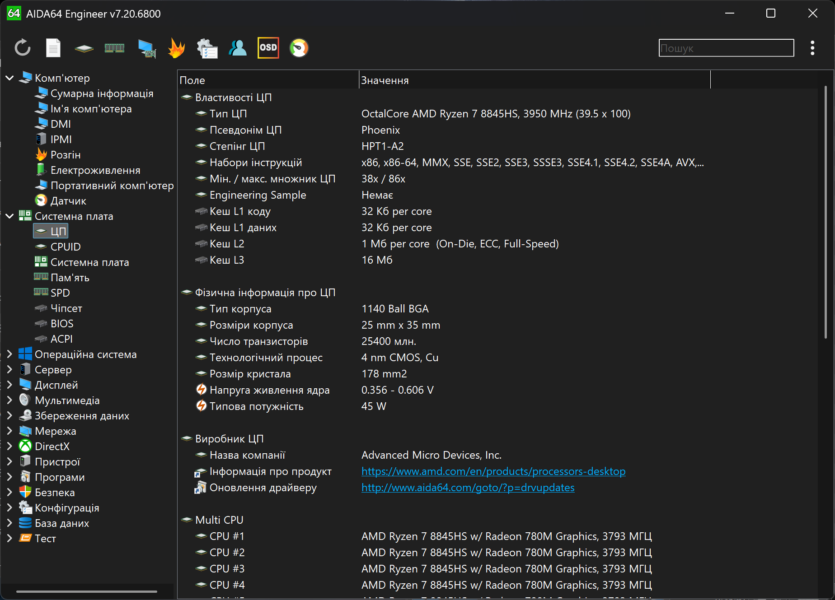Expand the DirectX tree node
The height and width of the screenshot is (600, 835).
10,446
